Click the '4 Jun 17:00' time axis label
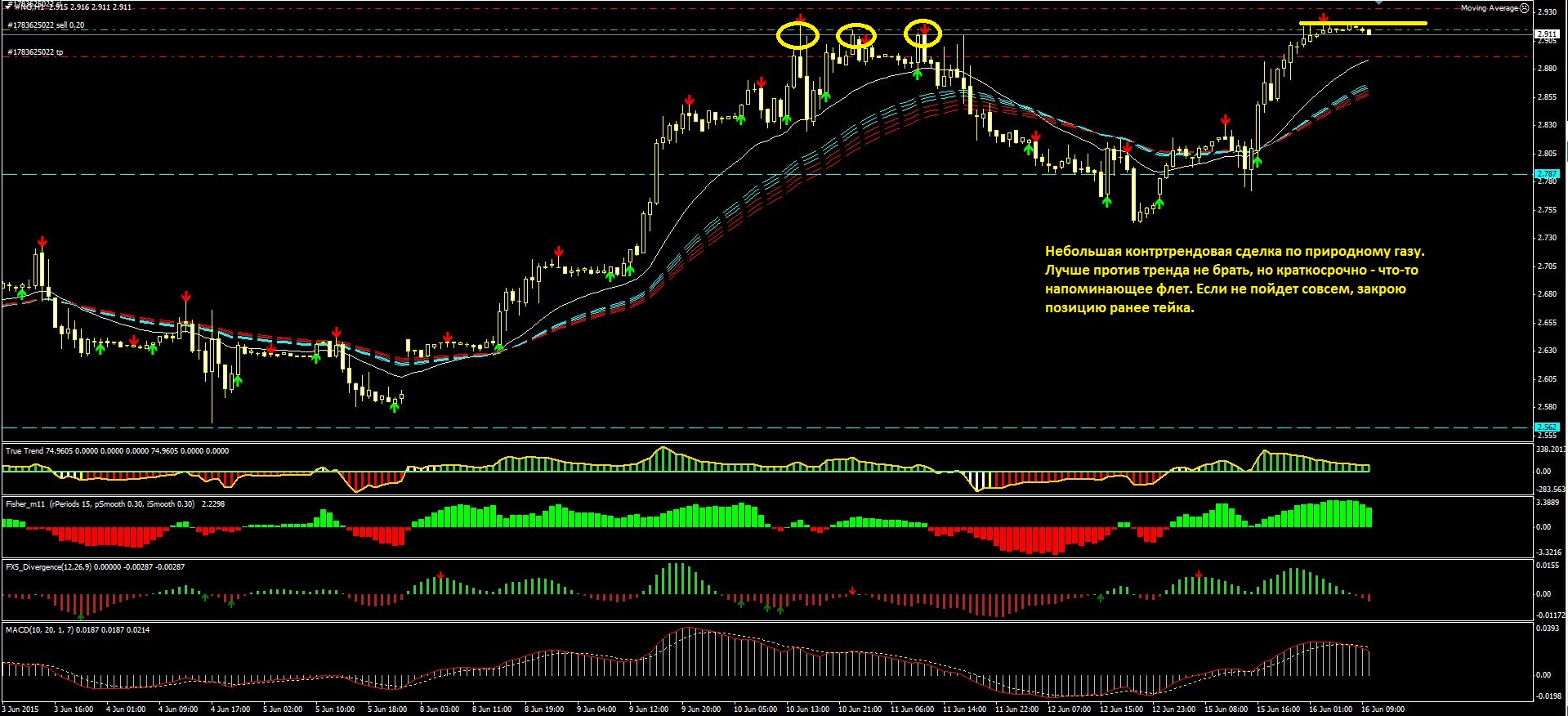 coord(230,709)
